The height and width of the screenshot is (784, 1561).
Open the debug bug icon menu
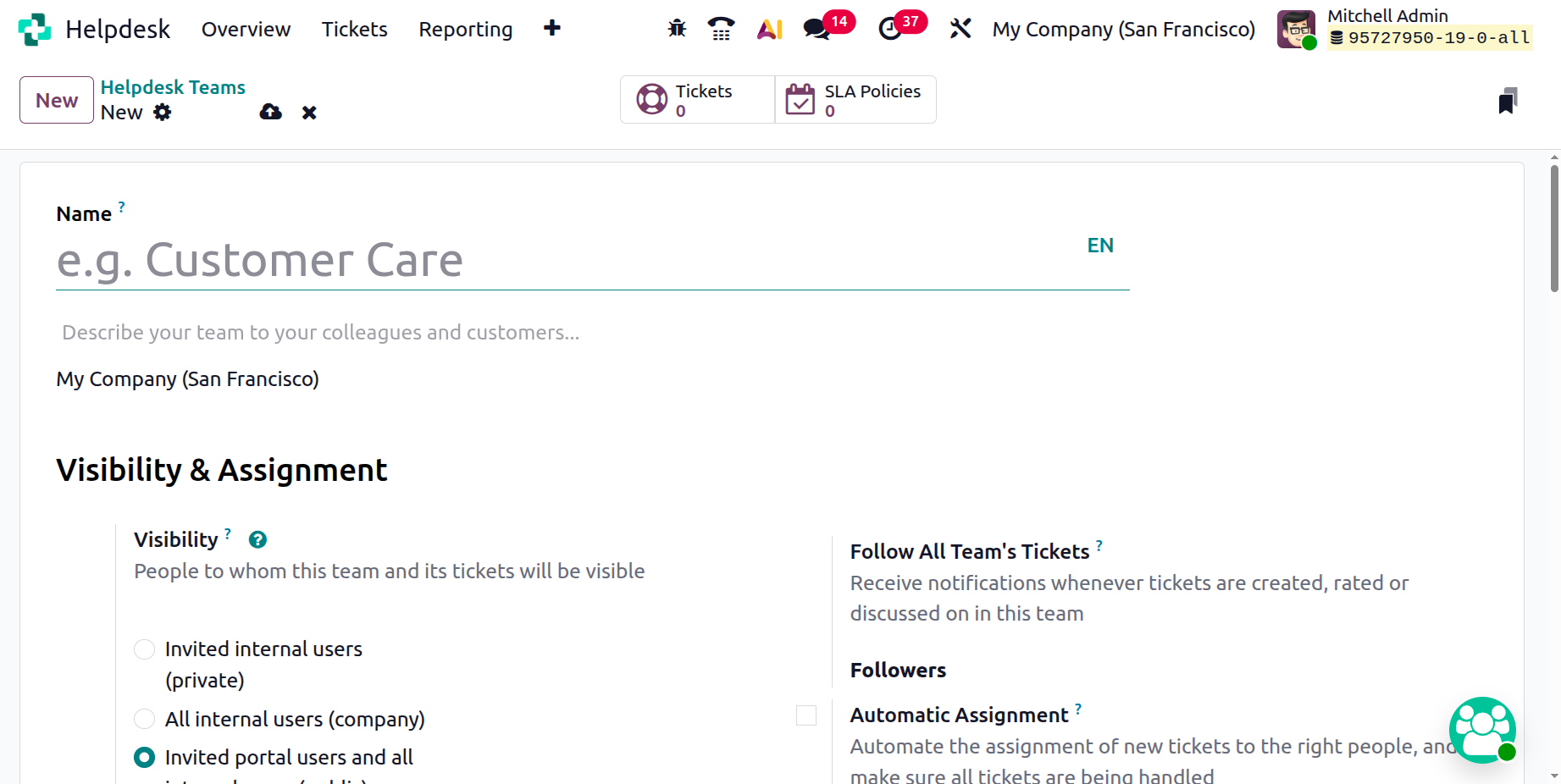[677, 29]
